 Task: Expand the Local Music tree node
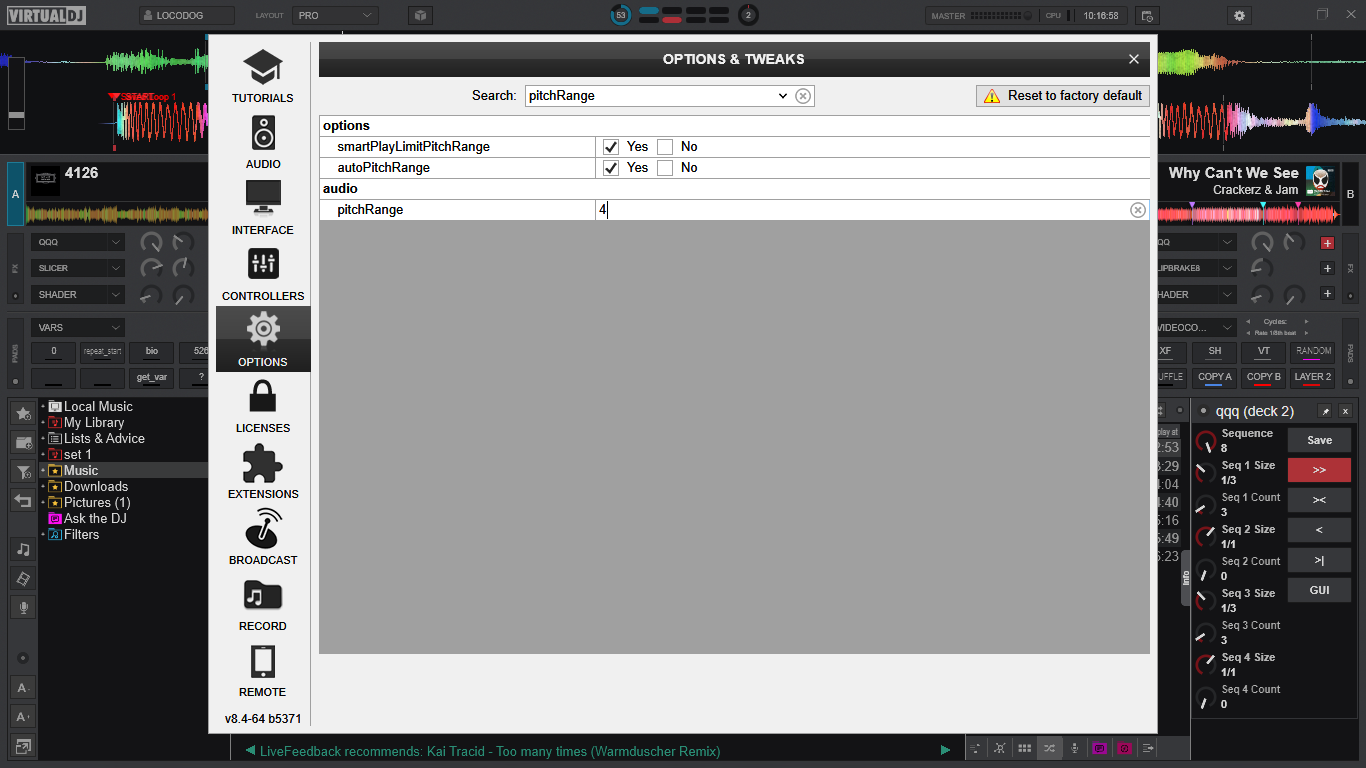[x=43, y=407]
